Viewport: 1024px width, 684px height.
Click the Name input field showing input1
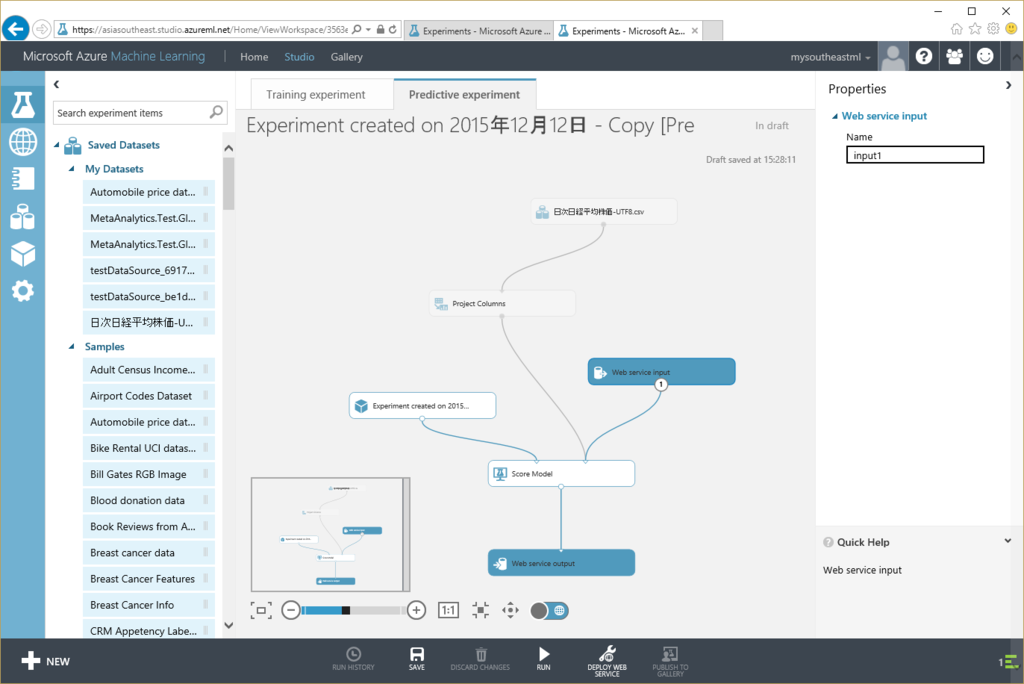(x=914, y=154)
